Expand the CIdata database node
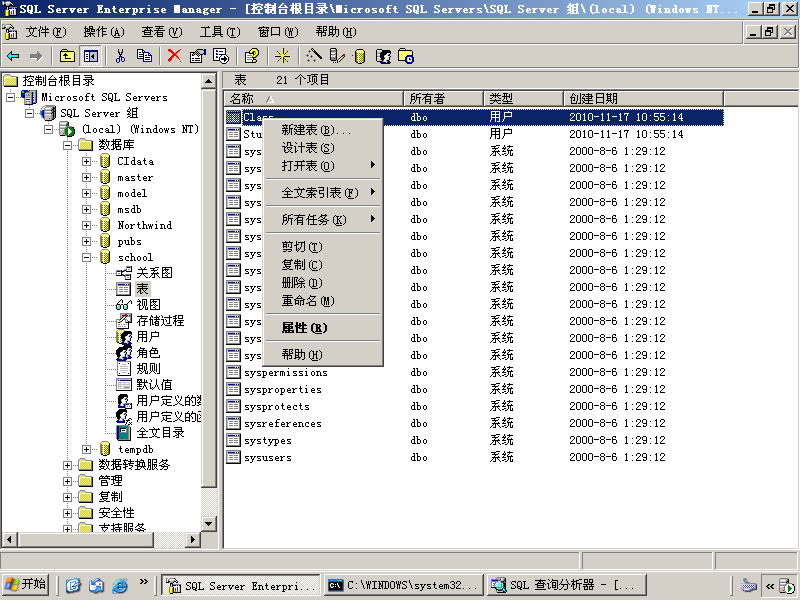Screen dimensions: 800x600 click(86, 161)
